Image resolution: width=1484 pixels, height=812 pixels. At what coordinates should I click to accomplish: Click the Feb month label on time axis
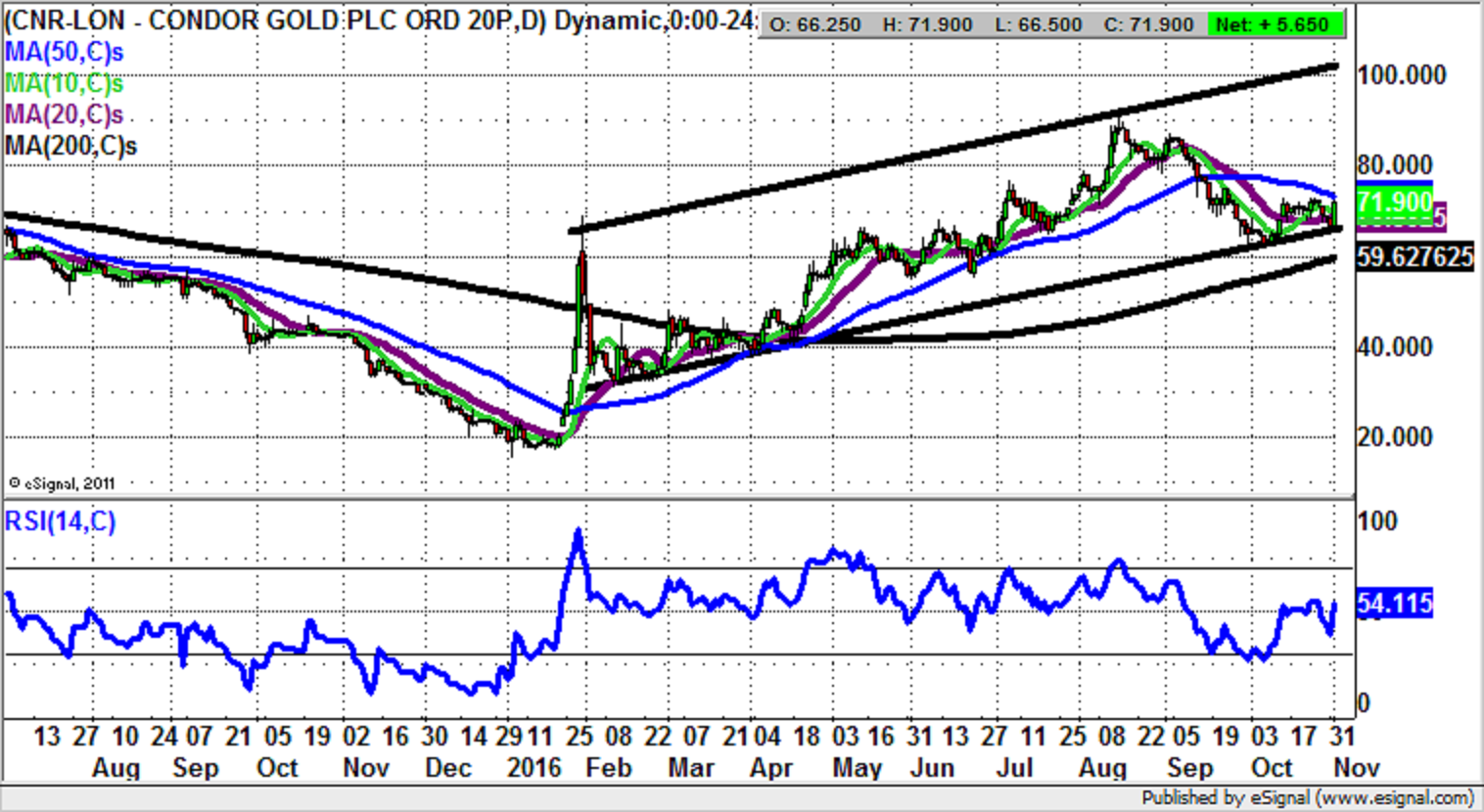tap(608, 768)
